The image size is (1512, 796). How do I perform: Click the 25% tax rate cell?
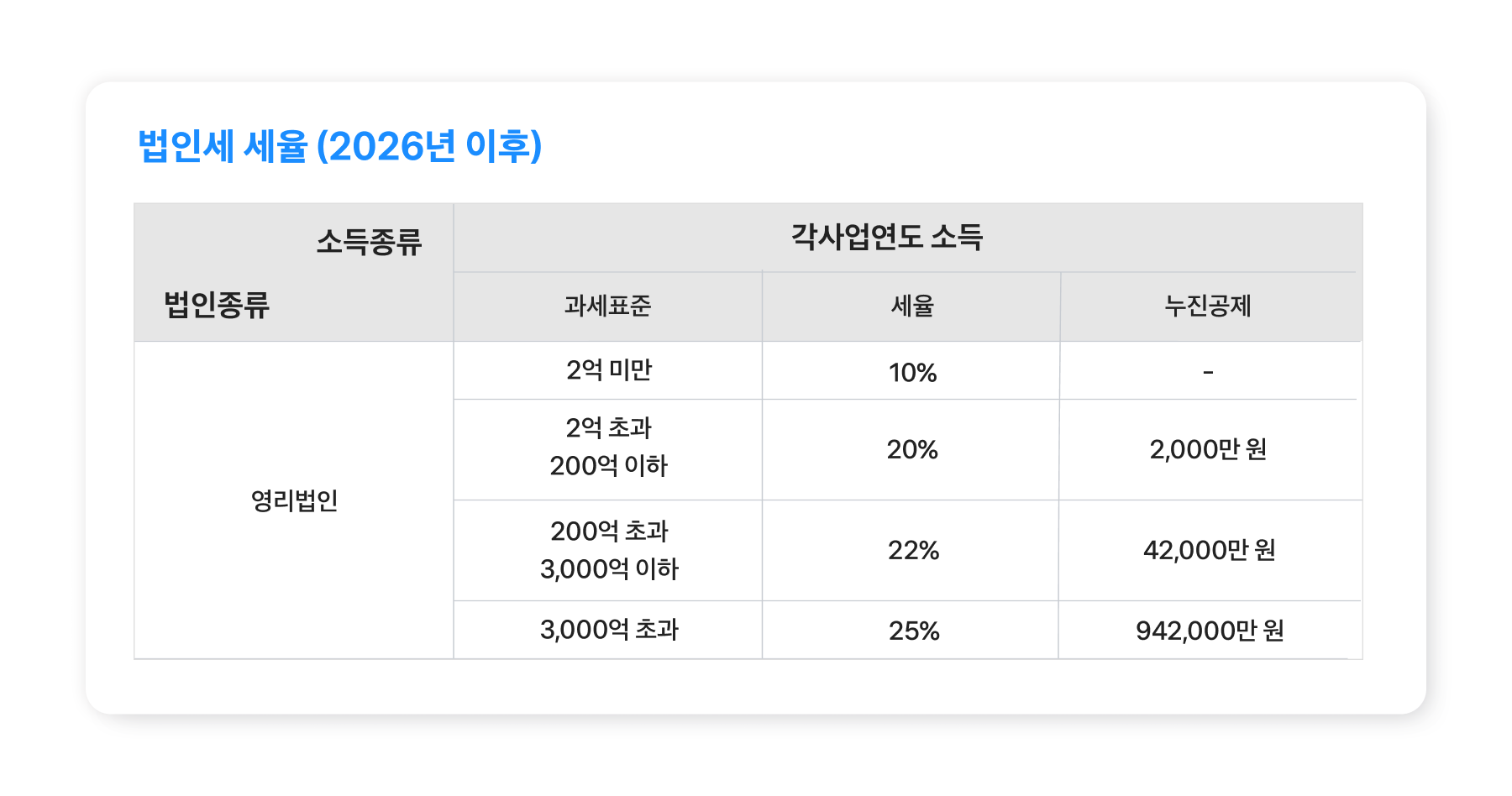click(914, 631)
